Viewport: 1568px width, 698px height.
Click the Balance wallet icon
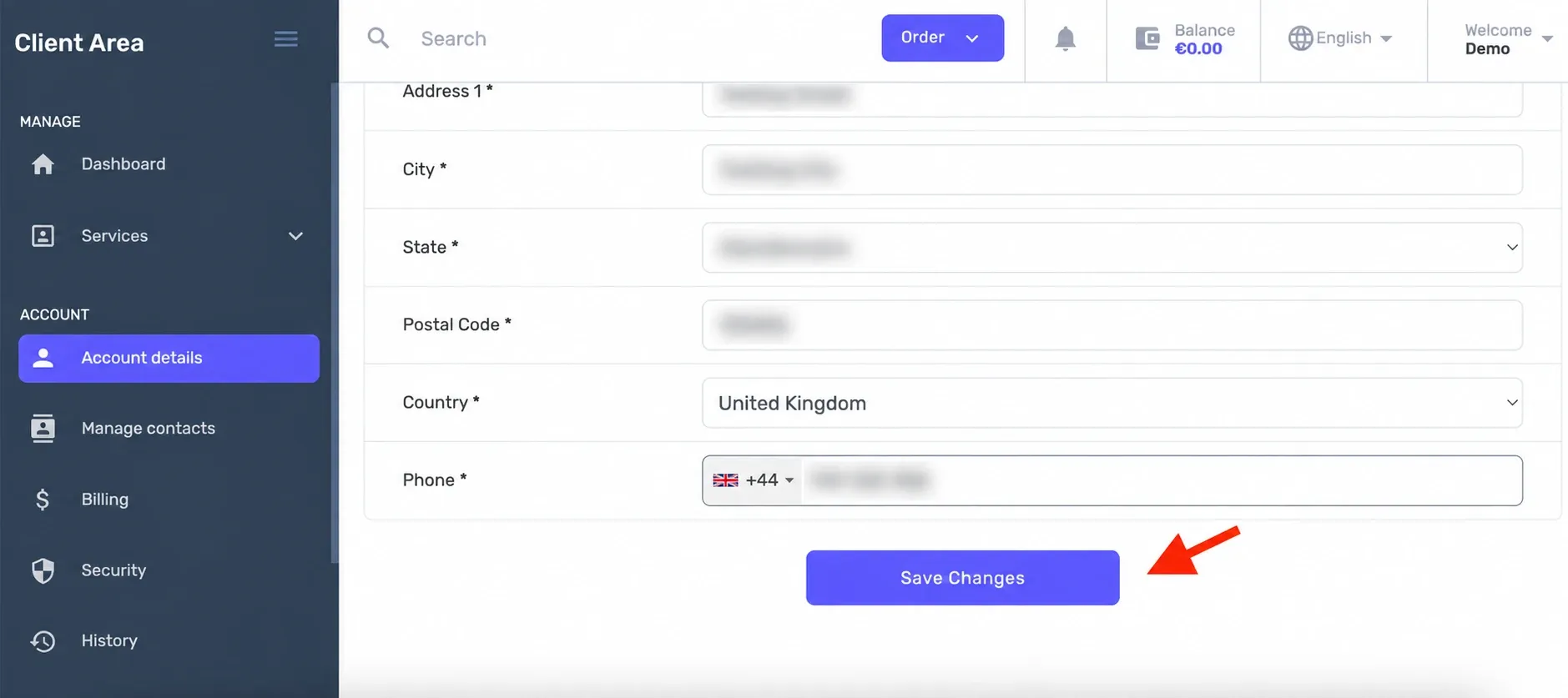pos(1147,38)
